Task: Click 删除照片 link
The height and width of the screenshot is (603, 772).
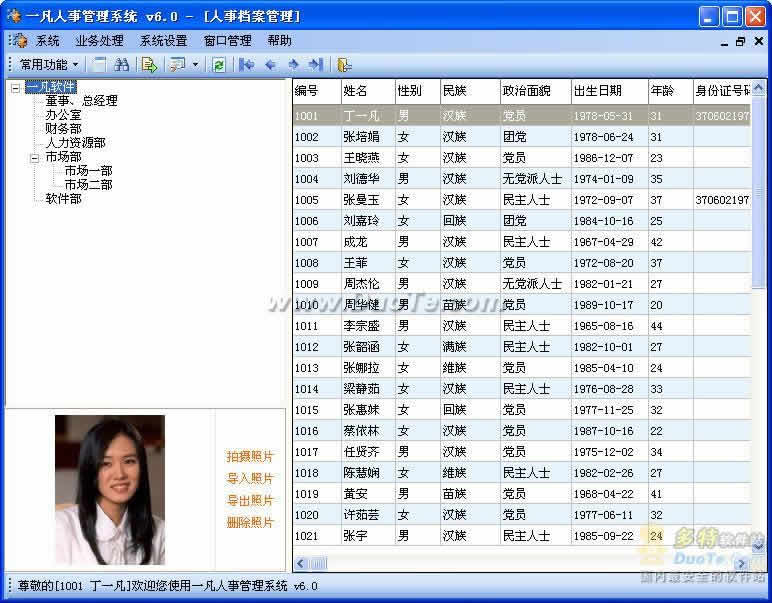Action: coord(250,522)
